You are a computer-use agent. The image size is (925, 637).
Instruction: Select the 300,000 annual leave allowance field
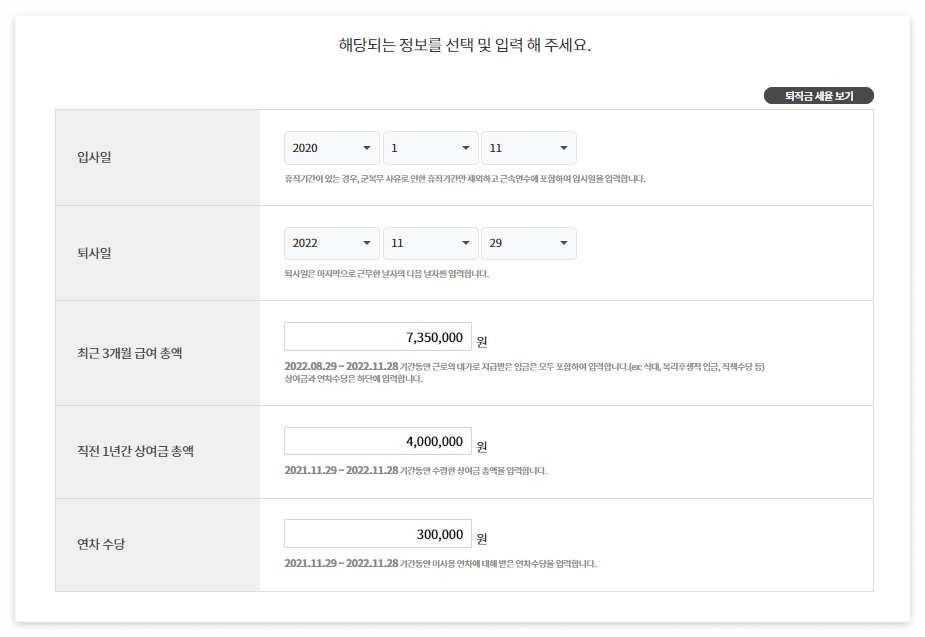[x=378, y=533]
